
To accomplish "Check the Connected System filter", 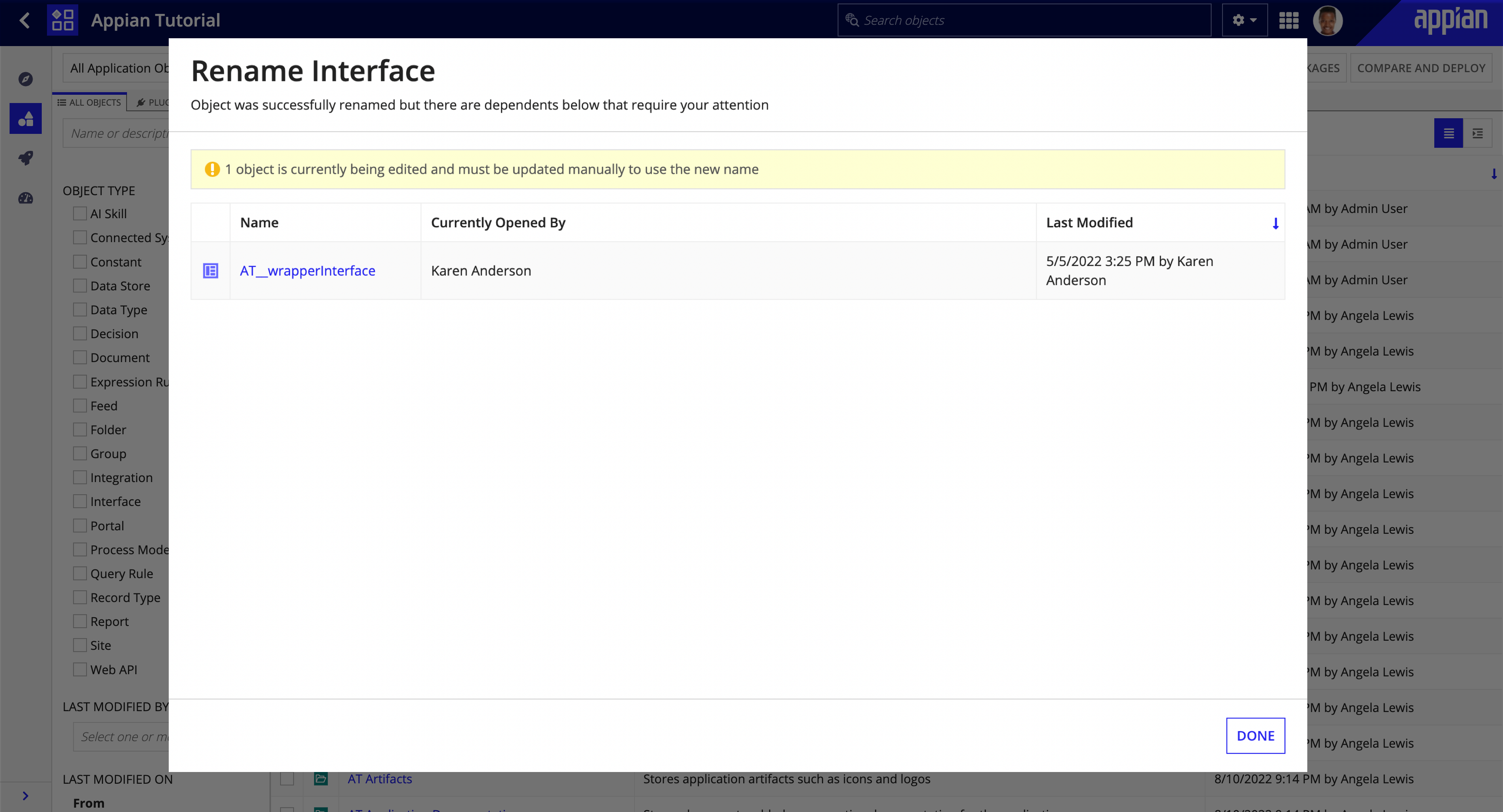I will (80, 238).
